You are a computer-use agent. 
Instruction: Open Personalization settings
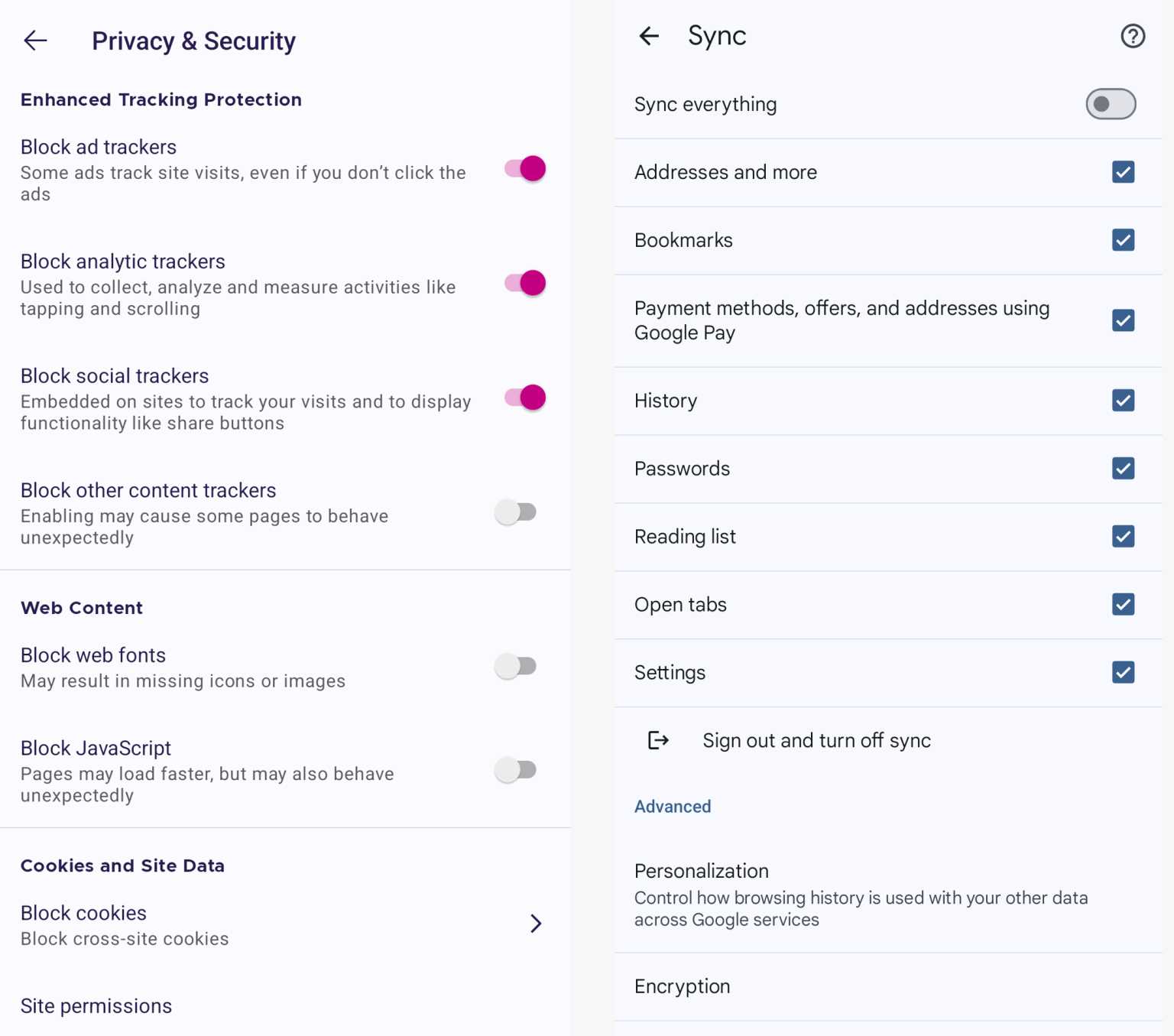click(x=701, y=871)
